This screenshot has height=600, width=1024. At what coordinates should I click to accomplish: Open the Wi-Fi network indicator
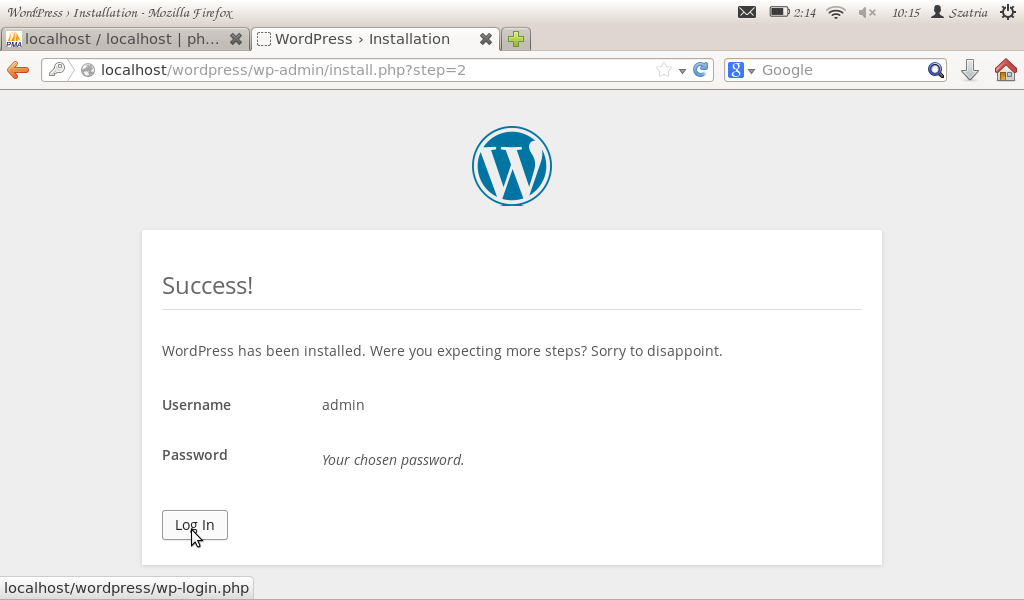pyautogui.click(x=836, y=12)
